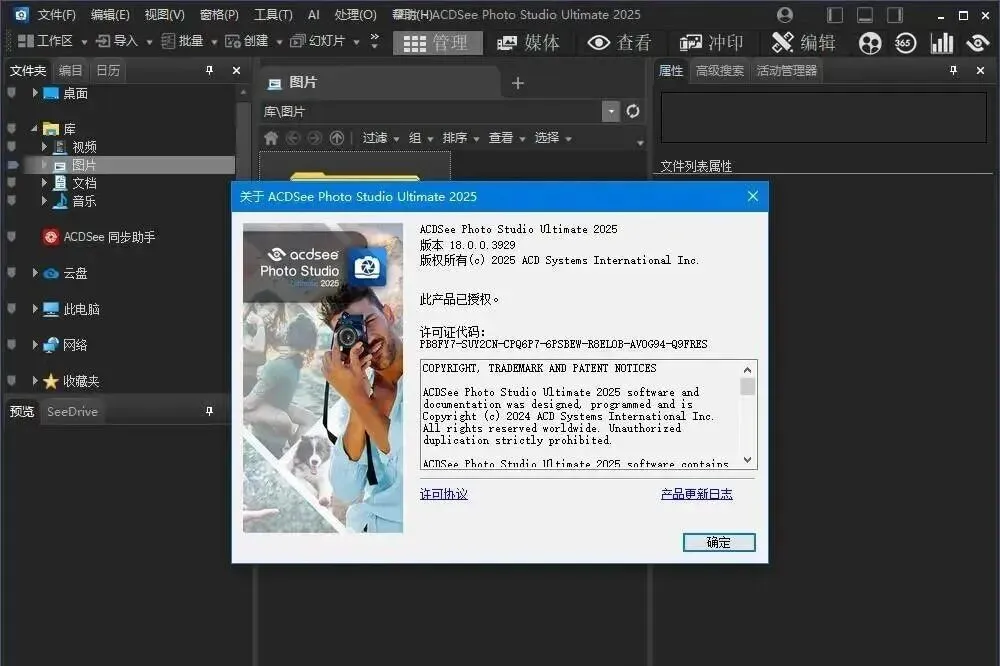Select the Documents library folder

(x=84, y=183)
